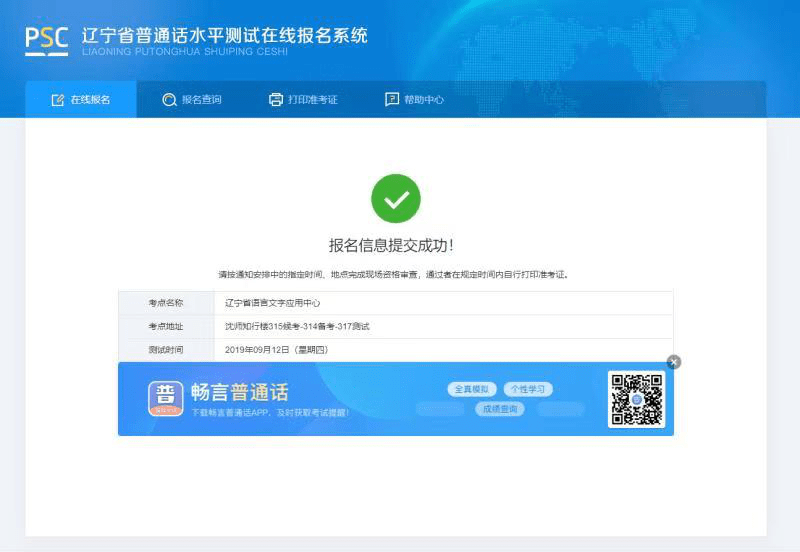The width and height of the screenshot is (800, 552).
Task: Click the site title 辽宁省普通话水平测试在线报名系统
Action: (224, 36)
